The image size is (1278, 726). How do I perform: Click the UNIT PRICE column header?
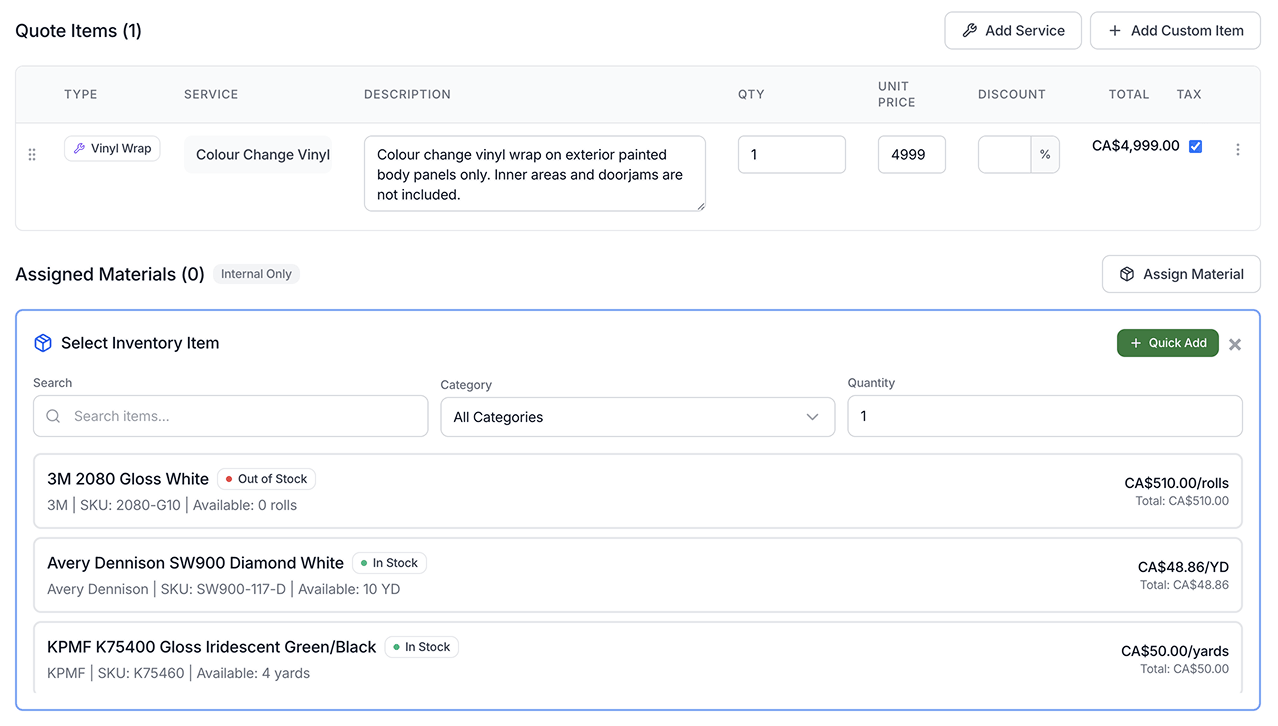pyautogui.click(x=896, y=94)
